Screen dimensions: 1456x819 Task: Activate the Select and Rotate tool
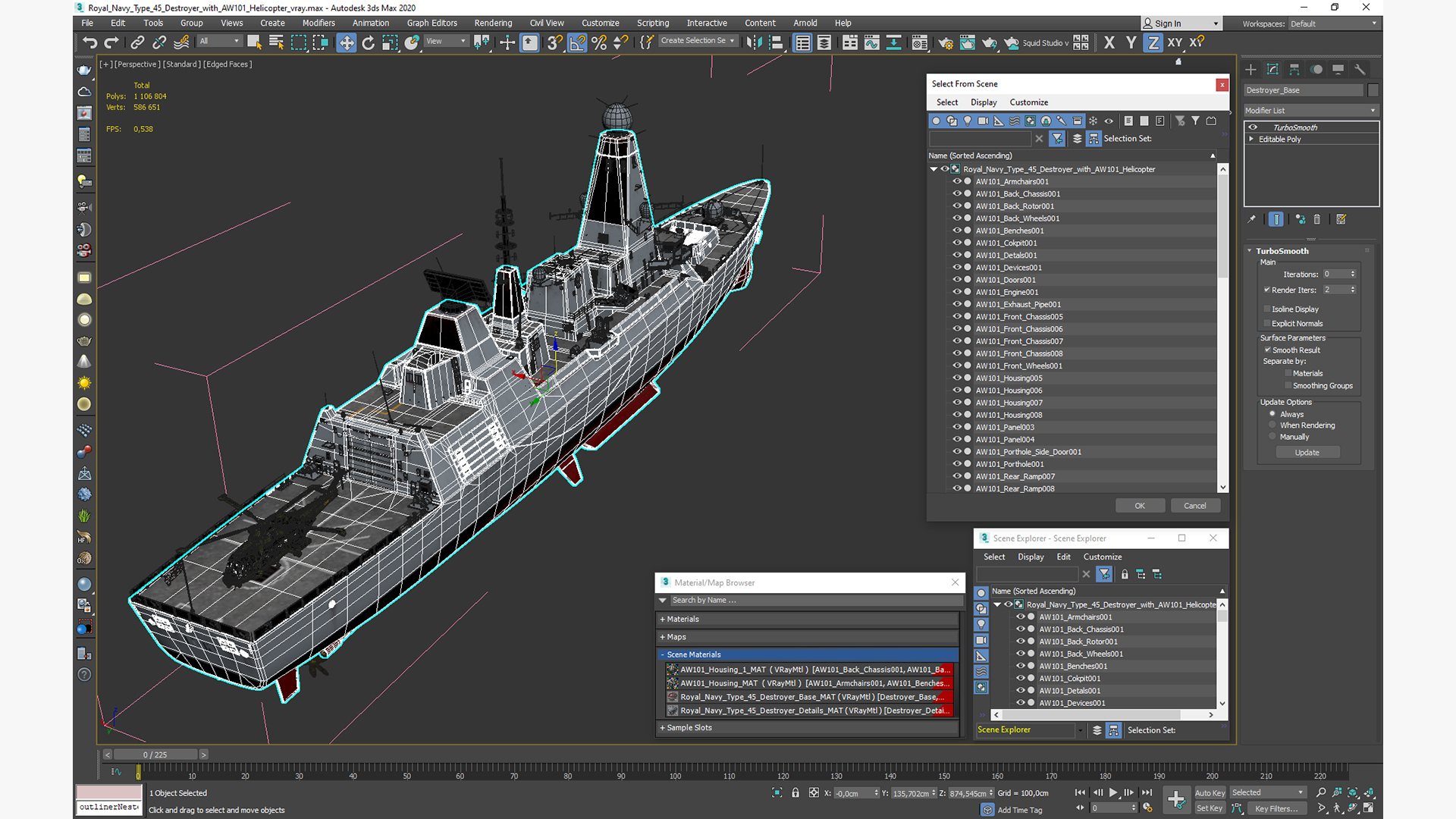369,42
